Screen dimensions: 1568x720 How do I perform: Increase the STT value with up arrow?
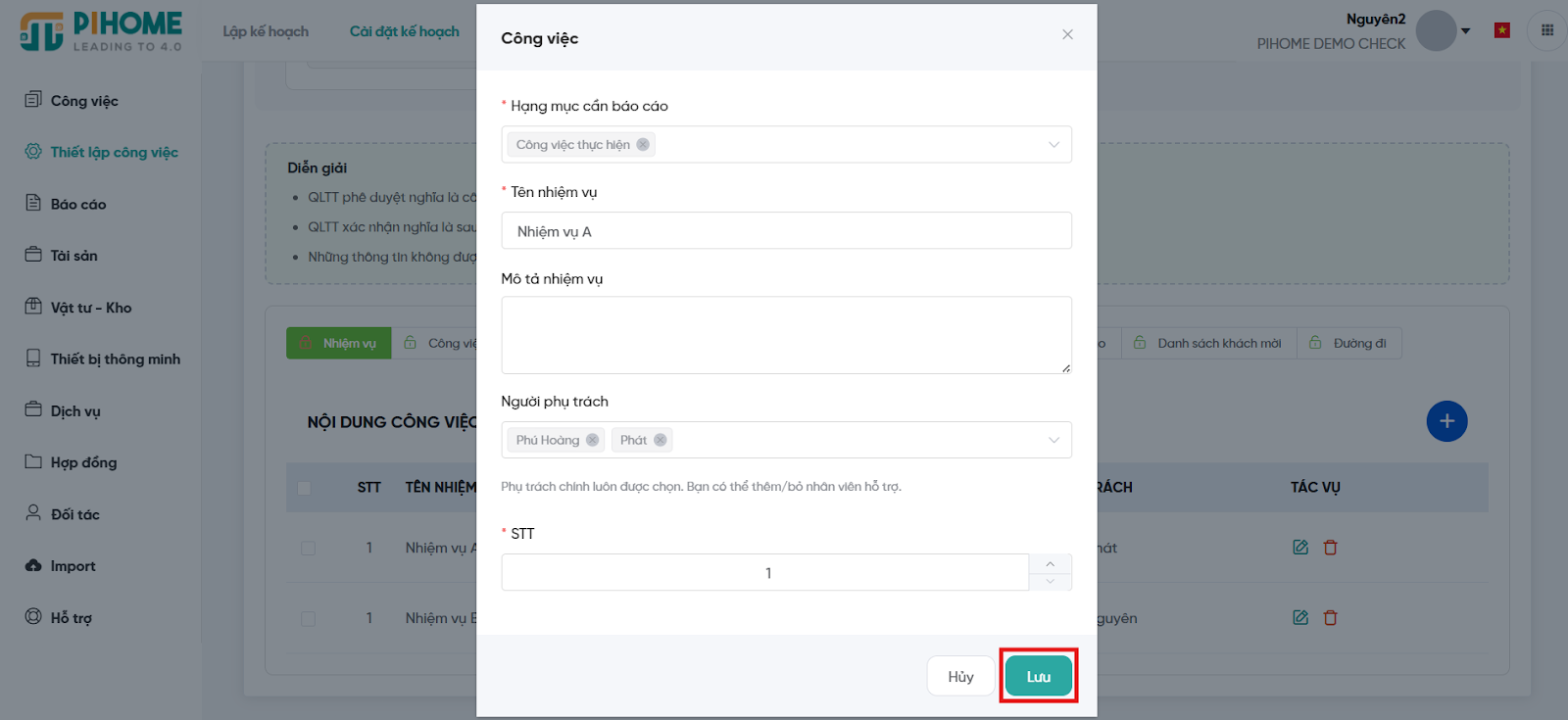point(1051,564)
